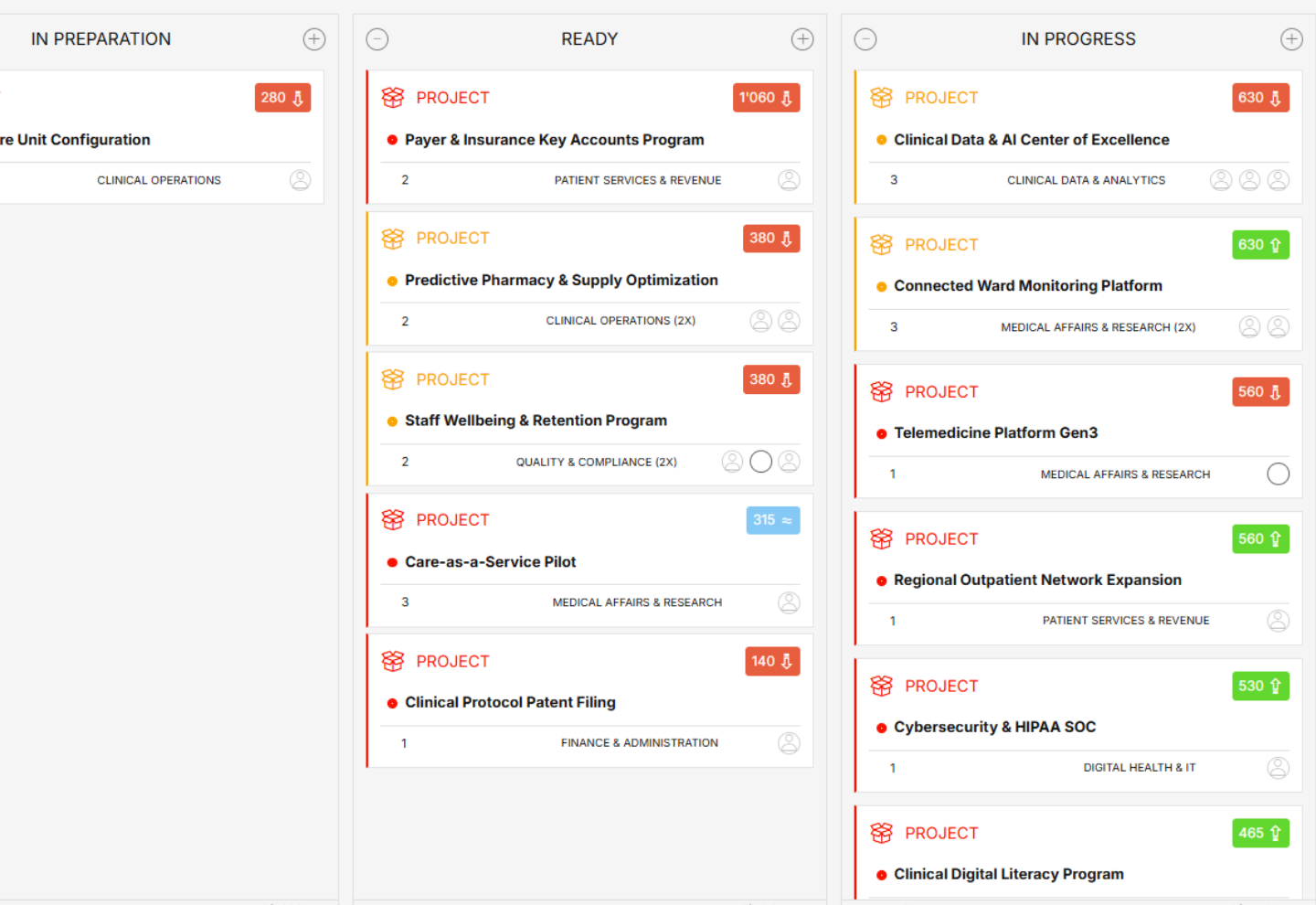Click the first assignee avatar on the Staff Wellbeing card
The height and width of the screenshot is (905, 1316).
point(732,462)
